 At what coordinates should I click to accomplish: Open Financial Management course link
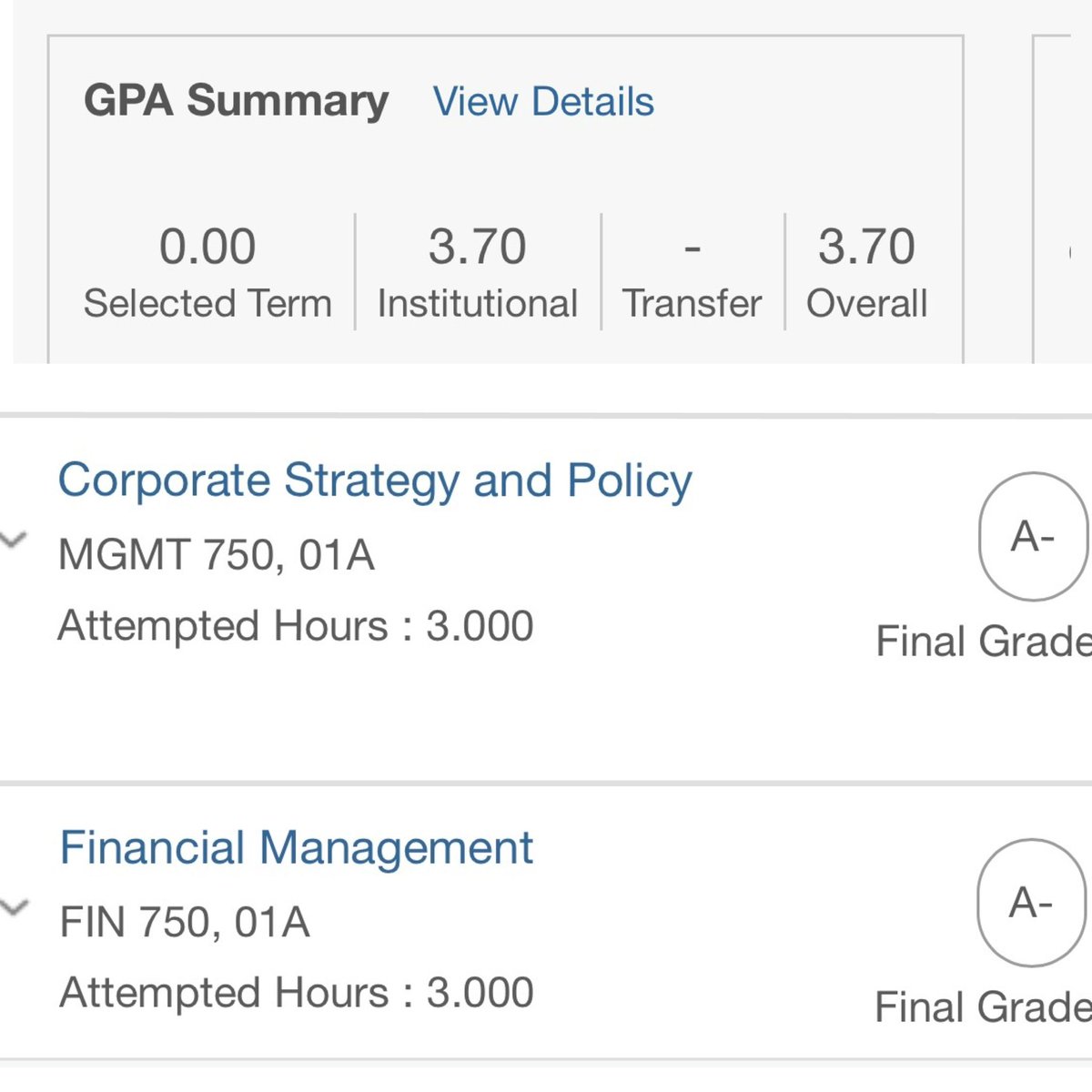point(296,847)
